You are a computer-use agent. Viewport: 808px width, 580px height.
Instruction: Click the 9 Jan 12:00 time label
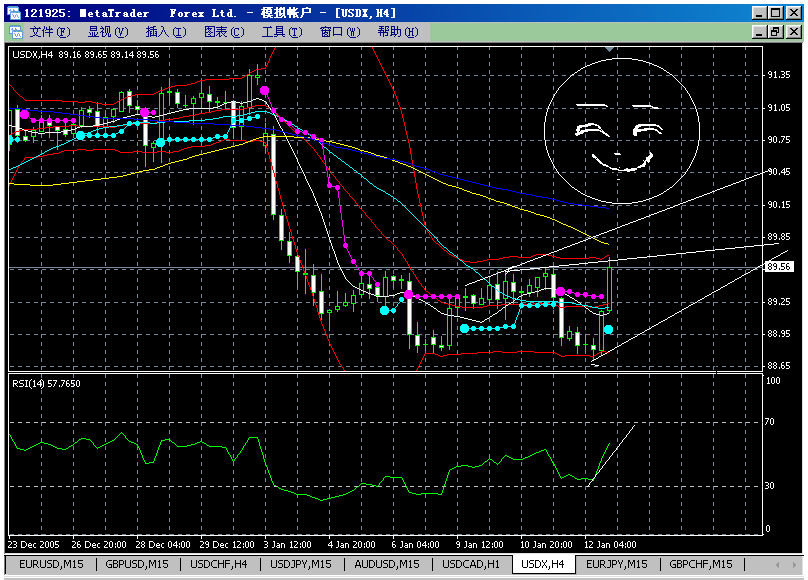479,544
